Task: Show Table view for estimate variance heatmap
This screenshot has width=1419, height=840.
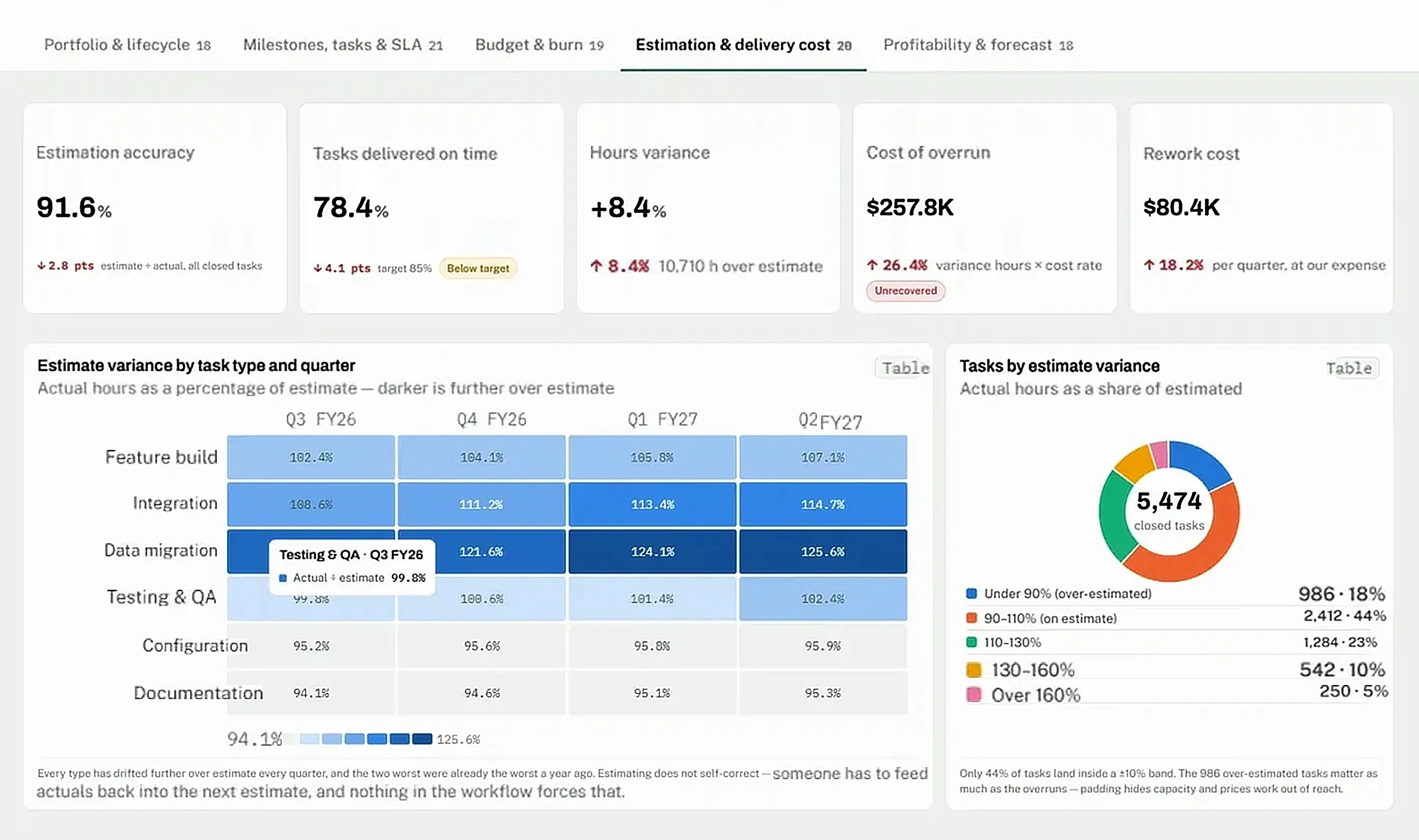Action: 904,368
